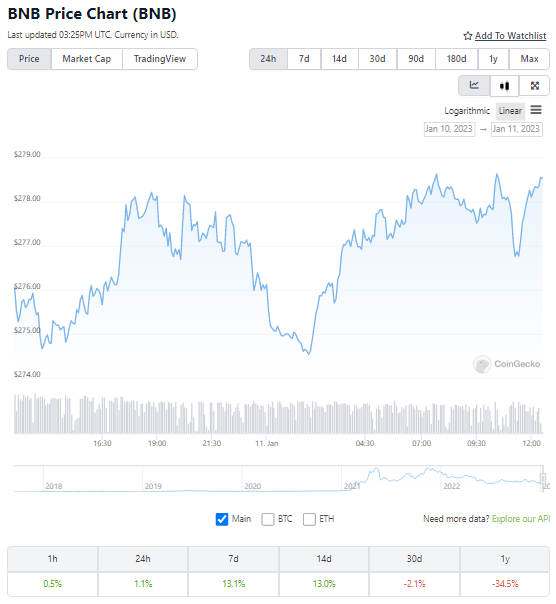Viewport: 556px width, 604px height.
Task: Open the chart hamburger menu icon
Action: 536,110
